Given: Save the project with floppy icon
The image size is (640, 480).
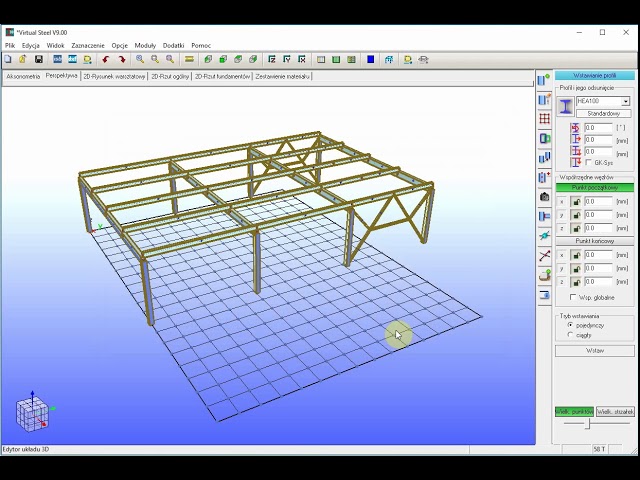Looking at the screenshot, I should click(x=39, y=60).
